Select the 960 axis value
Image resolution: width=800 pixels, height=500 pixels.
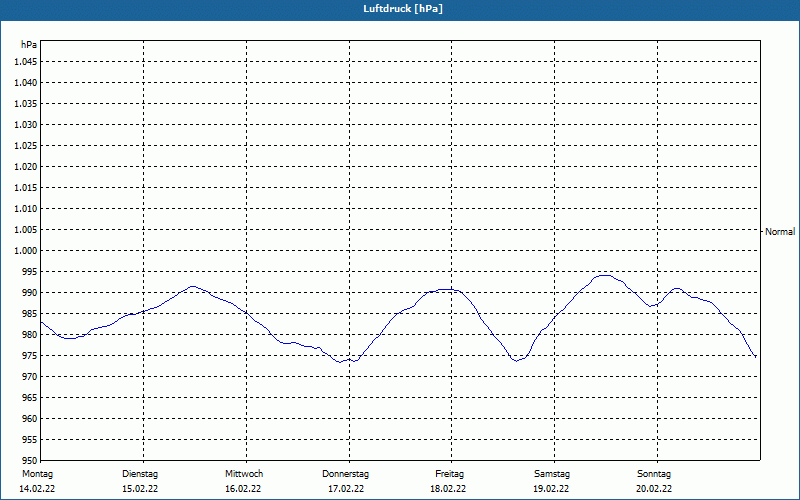30,419
